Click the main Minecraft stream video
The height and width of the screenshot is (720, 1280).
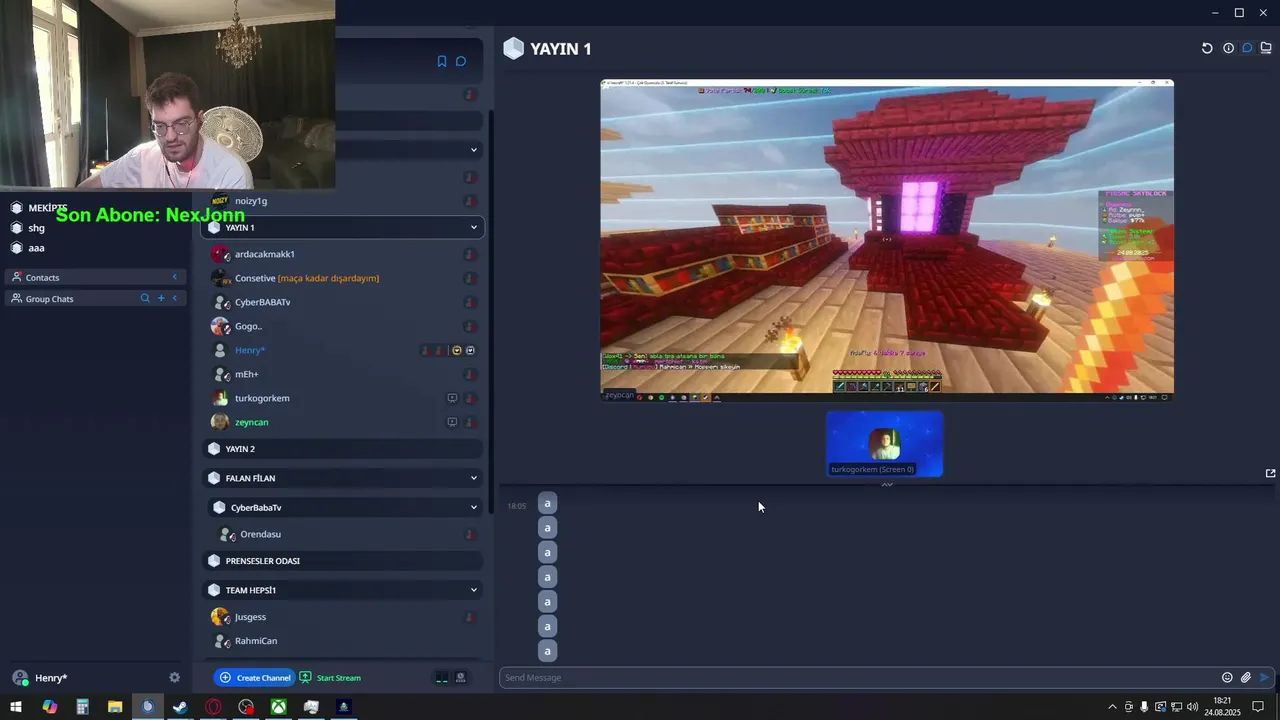[887, 240]
